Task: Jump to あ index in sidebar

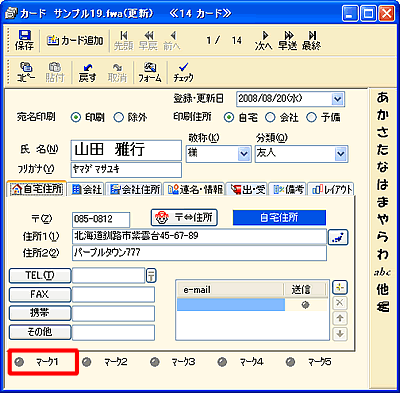Action: 383,97
